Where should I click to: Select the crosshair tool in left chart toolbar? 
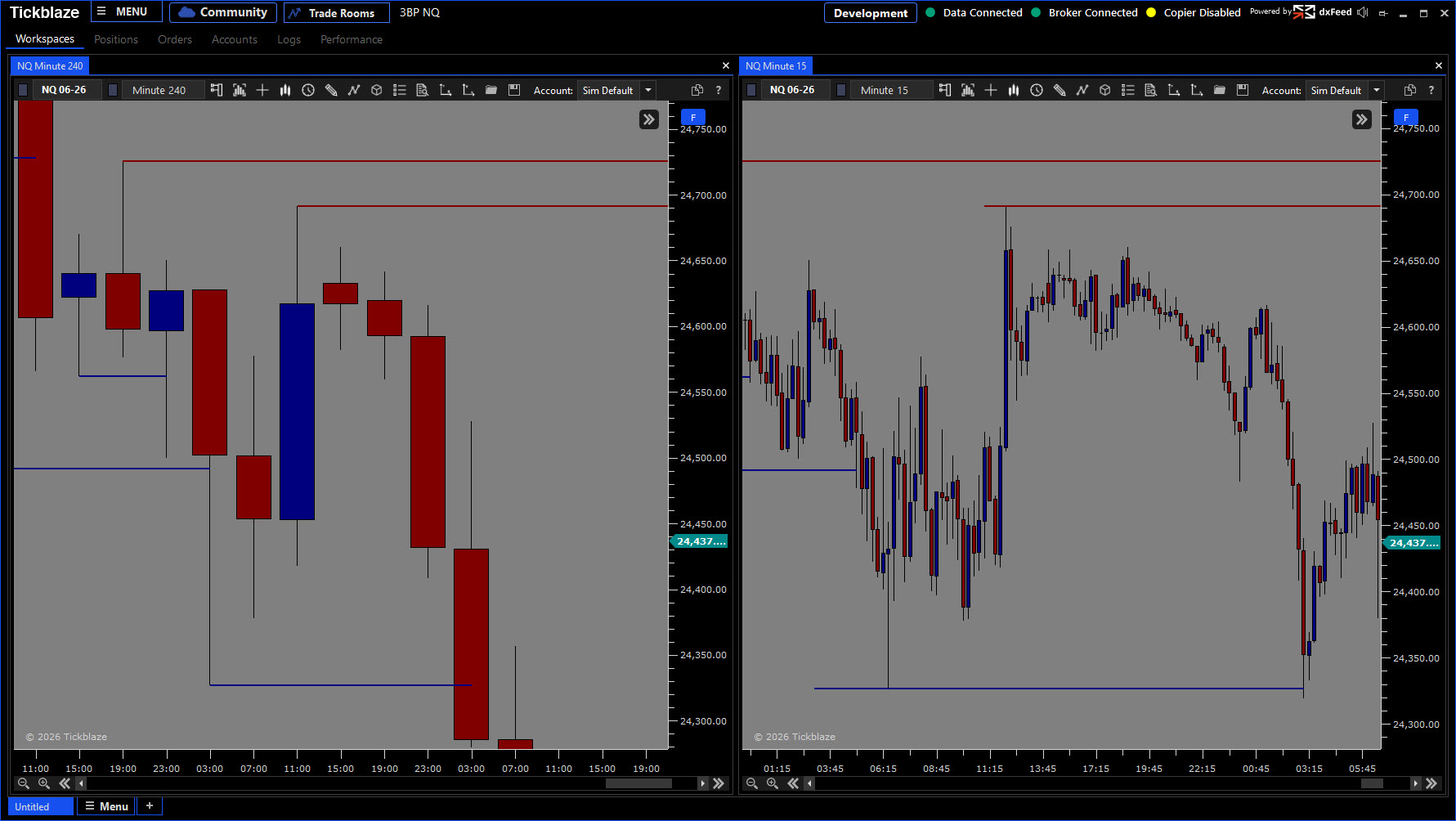[262, 90]
